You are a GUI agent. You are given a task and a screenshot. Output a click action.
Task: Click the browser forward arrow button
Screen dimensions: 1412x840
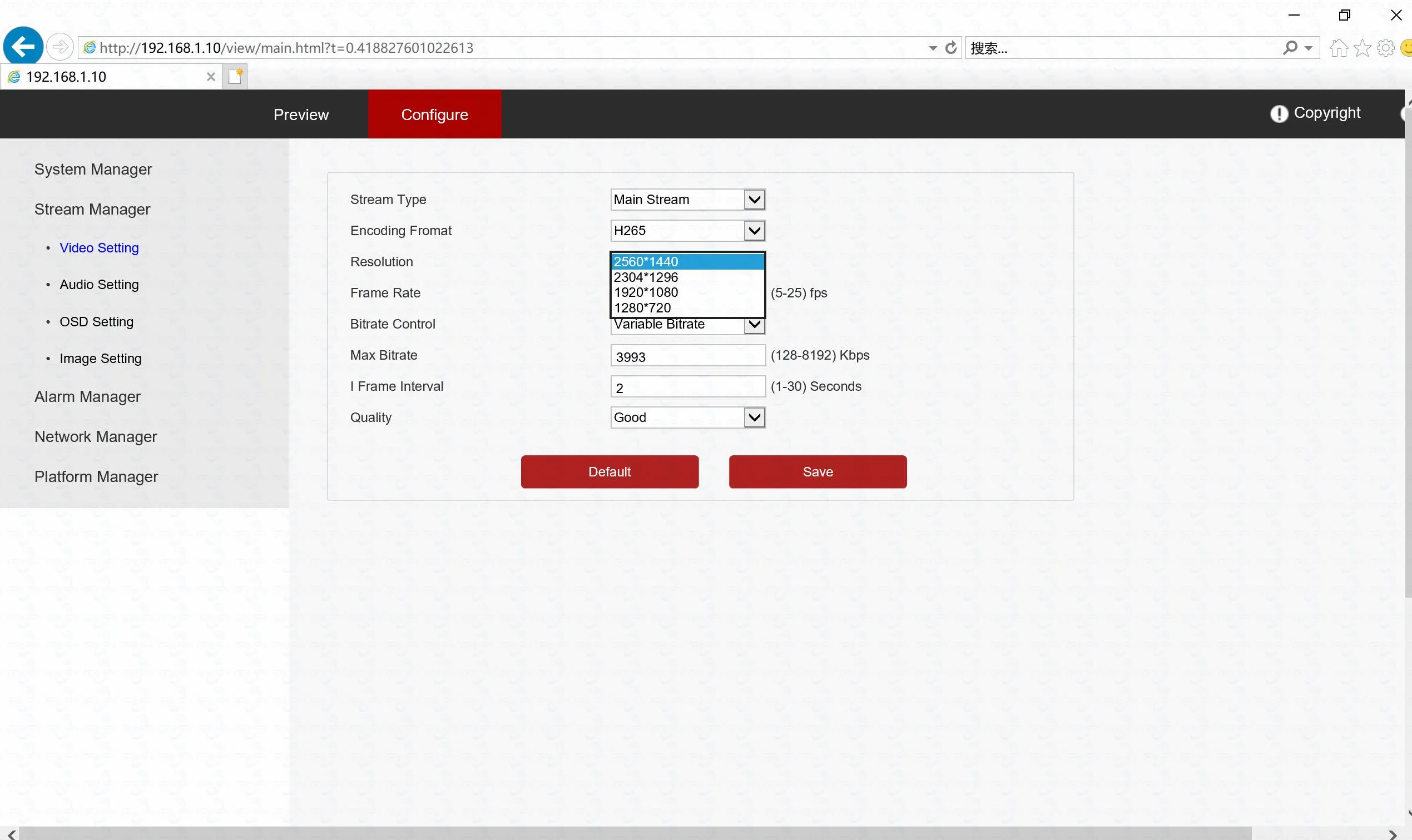(60, 47)
